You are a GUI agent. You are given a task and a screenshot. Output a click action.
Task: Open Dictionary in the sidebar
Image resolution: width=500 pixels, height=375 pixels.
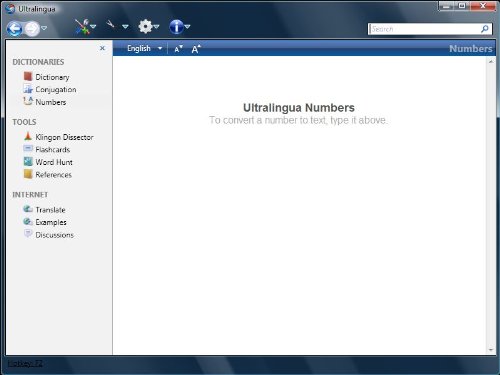(52, 77)
